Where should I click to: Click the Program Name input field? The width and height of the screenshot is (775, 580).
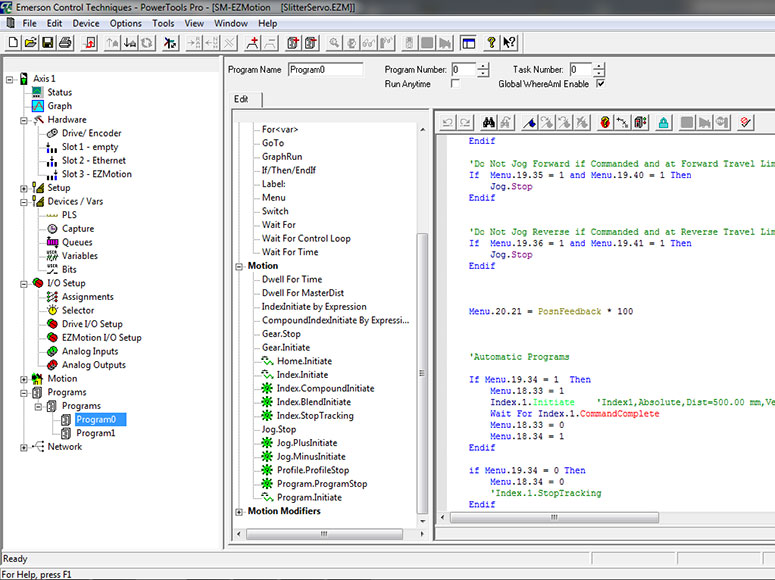pyautogui.click(x=326, y=70)
